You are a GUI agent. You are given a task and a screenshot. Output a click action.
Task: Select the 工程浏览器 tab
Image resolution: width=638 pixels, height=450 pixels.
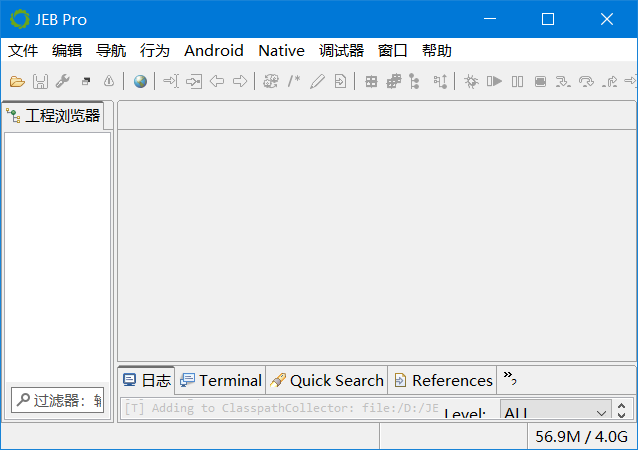(x=53, y=116)
